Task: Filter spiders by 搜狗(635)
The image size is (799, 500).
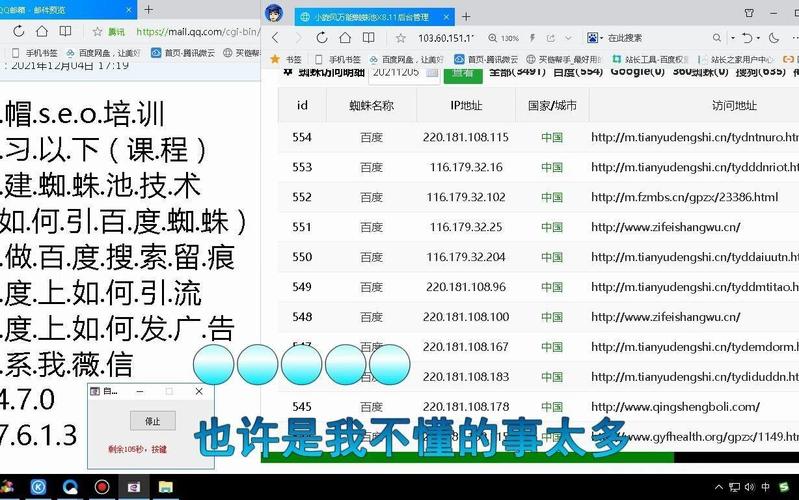Action: click(x=760, y=72)
